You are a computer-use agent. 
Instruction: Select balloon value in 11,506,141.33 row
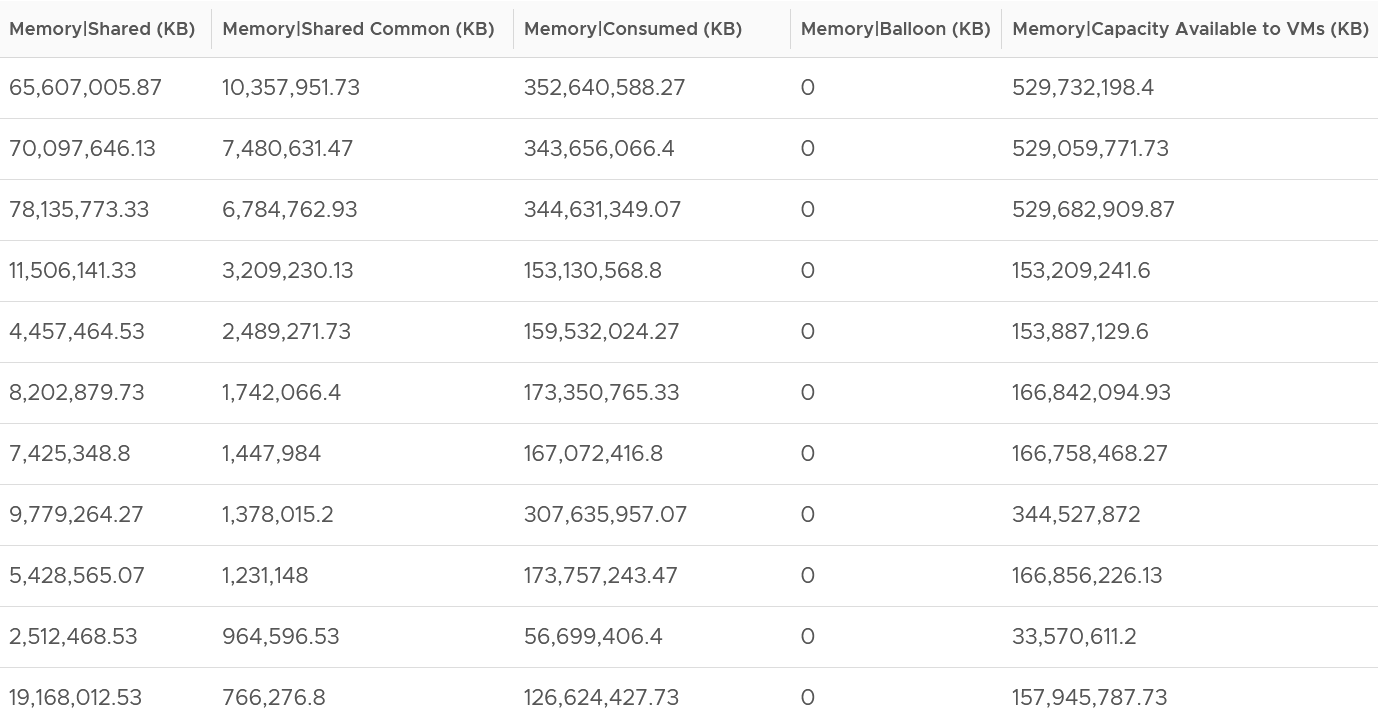(808, 271)
